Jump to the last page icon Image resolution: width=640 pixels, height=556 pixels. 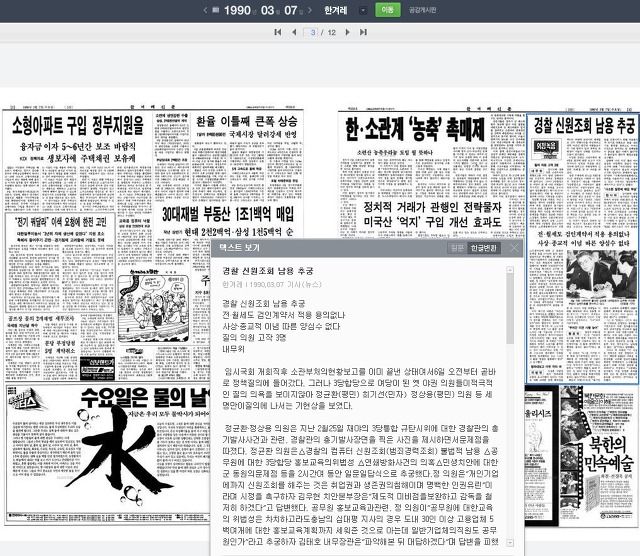[363, 32]
